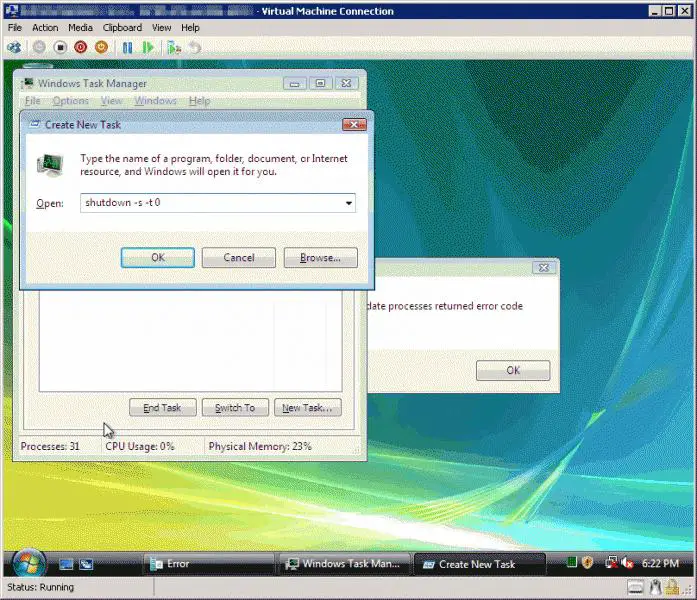This screenshot has width=697, height=600.
Task: Click the Revert undo toolbar icon
Action: (x=195, y=47)
